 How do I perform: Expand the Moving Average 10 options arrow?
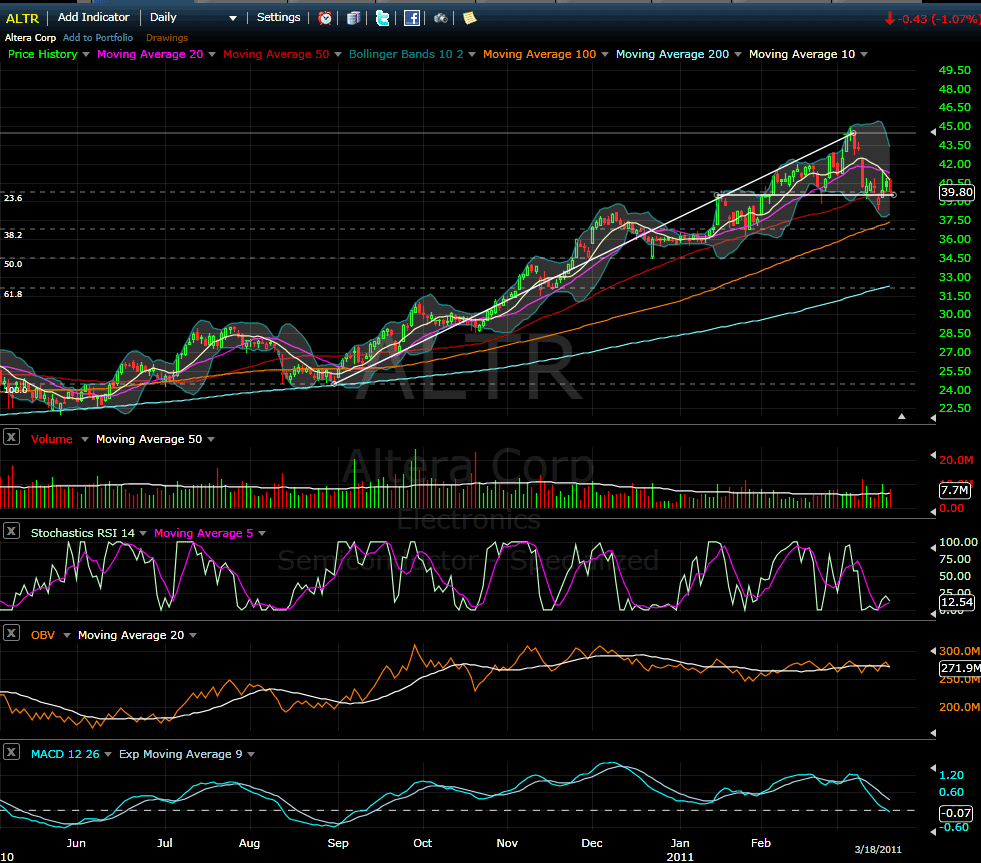click(864, 54)
